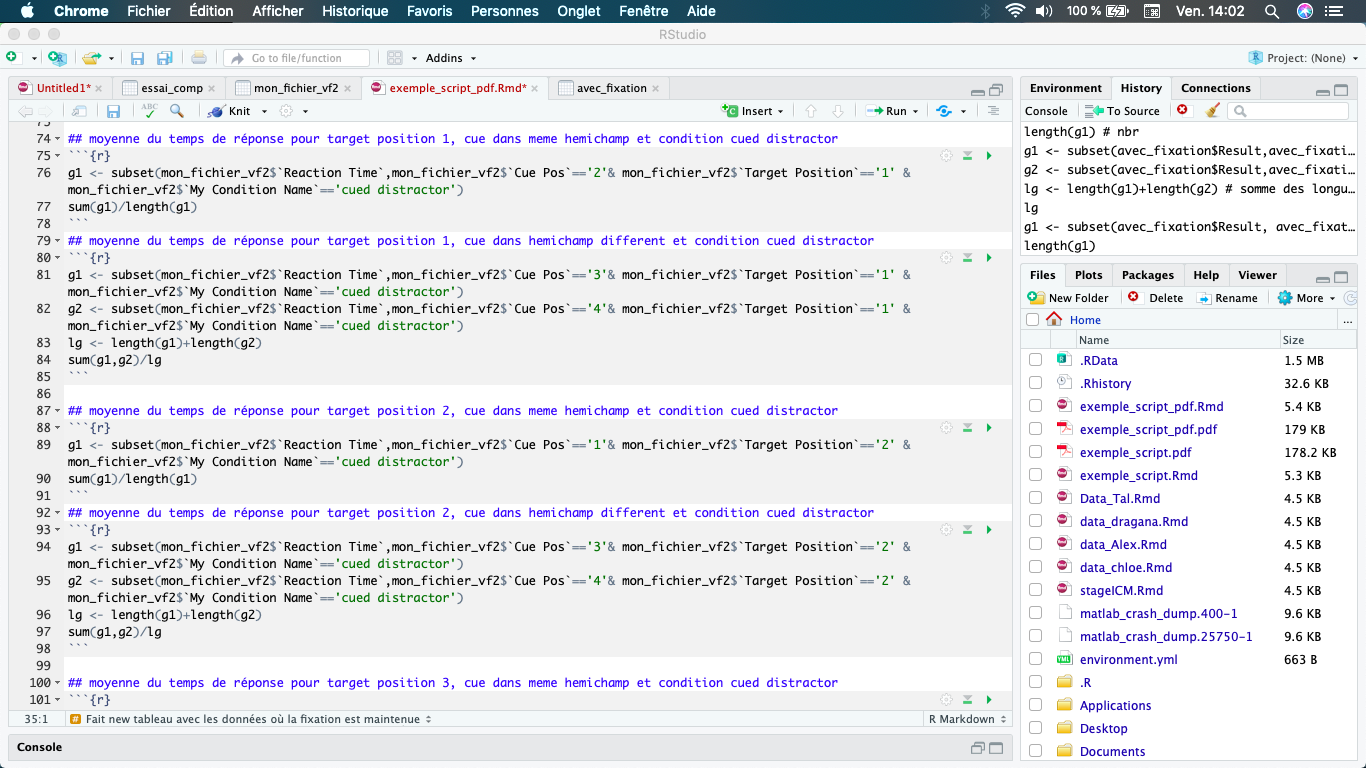Click Rename in Files pane
This screenshot has height=768, width=1366.
pyautogui.click(x=1227, y=298)
